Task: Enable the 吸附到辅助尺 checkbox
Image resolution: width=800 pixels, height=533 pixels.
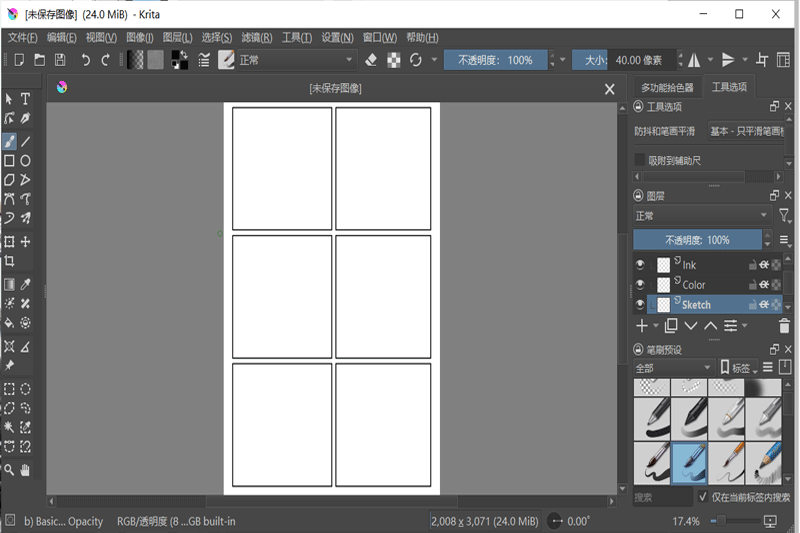Action: 640,160
